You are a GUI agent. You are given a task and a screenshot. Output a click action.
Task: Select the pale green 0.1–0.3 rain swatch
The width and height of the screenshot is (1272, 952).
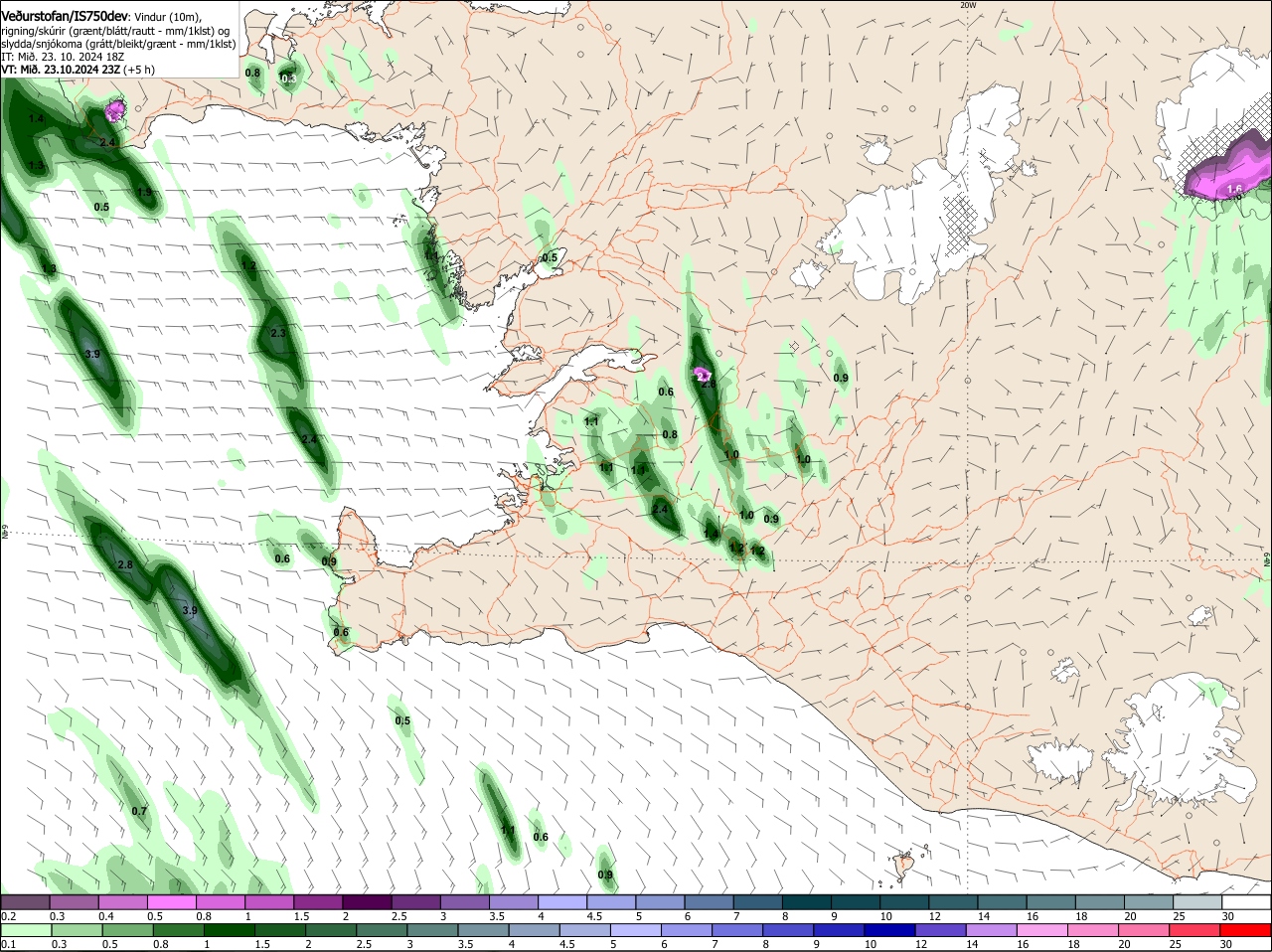pos(28,930)
